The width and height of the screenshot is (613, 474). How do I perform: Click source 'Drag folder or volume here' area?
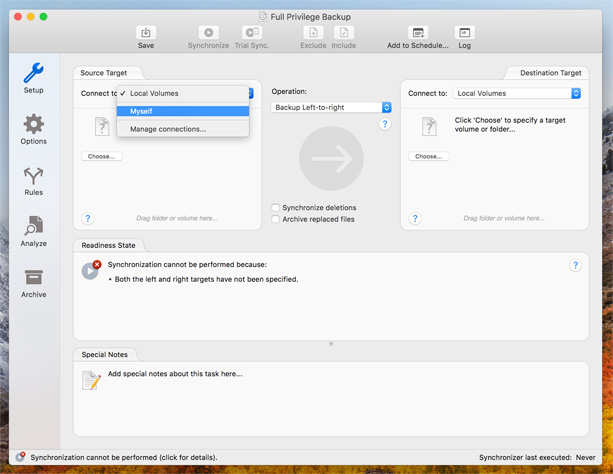[x=177, y=218]
